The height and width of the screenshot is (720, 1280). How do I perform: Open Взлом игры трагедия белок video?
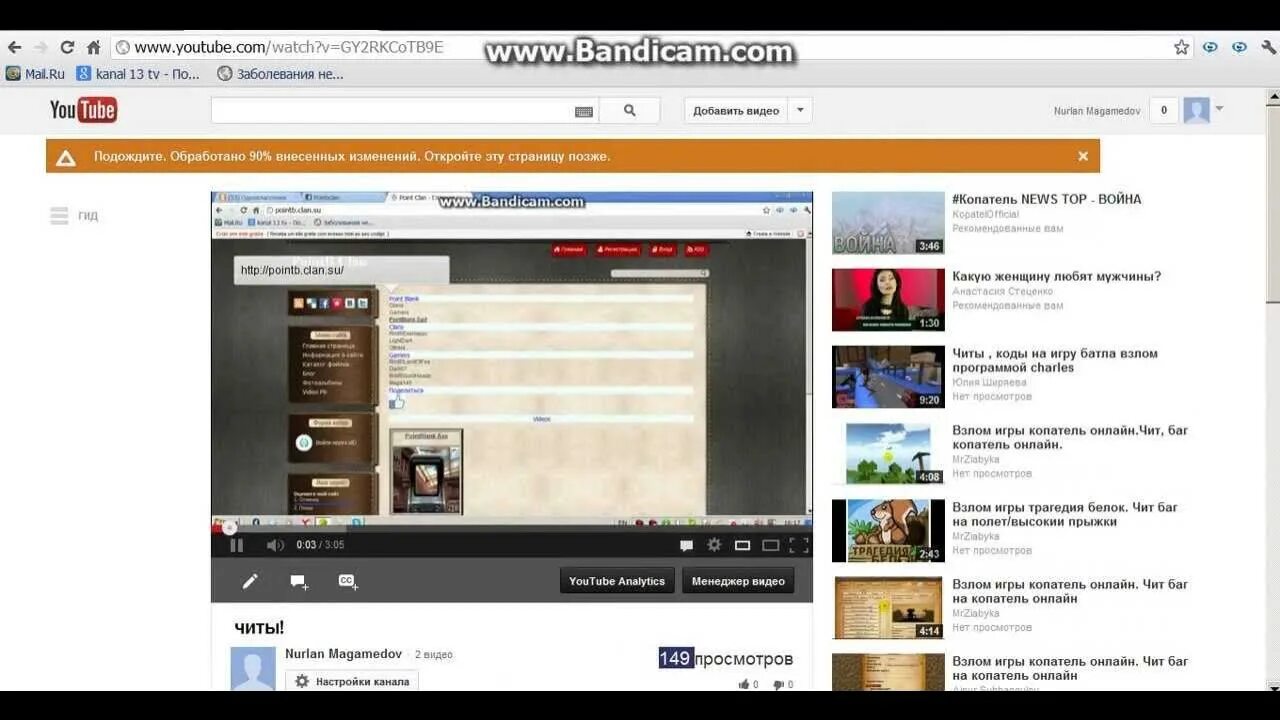coord(1065,514)
